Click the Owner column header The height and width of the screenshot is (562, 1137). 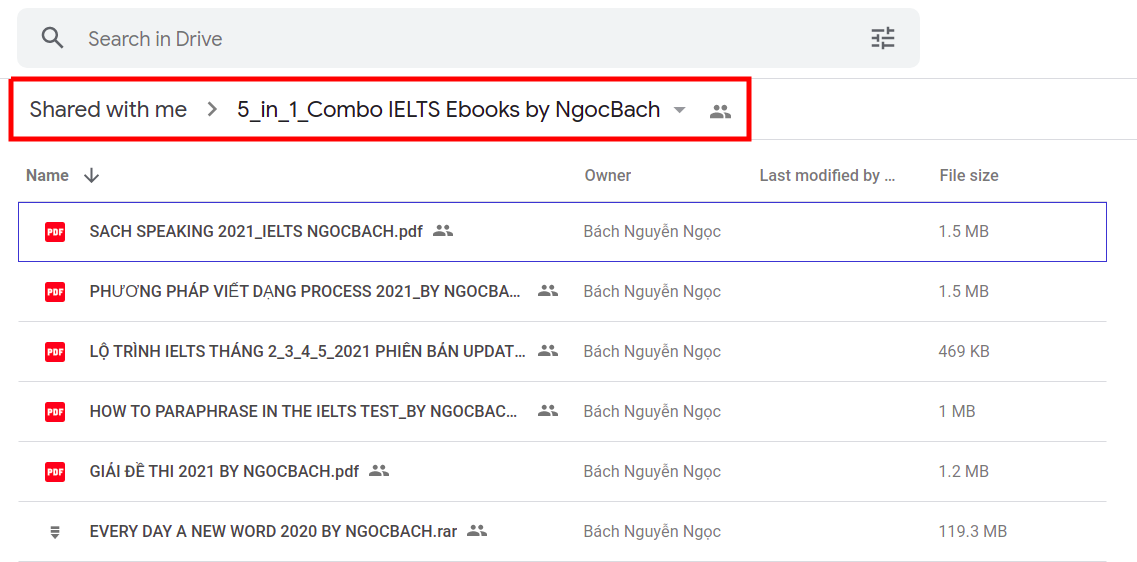(x=608, y=175)
